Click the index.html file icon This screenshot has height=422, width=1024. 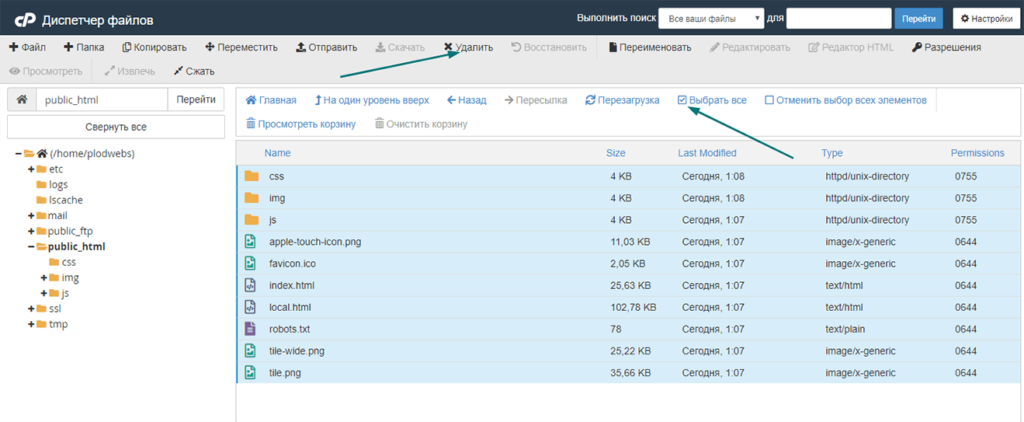tap(249, 285)
